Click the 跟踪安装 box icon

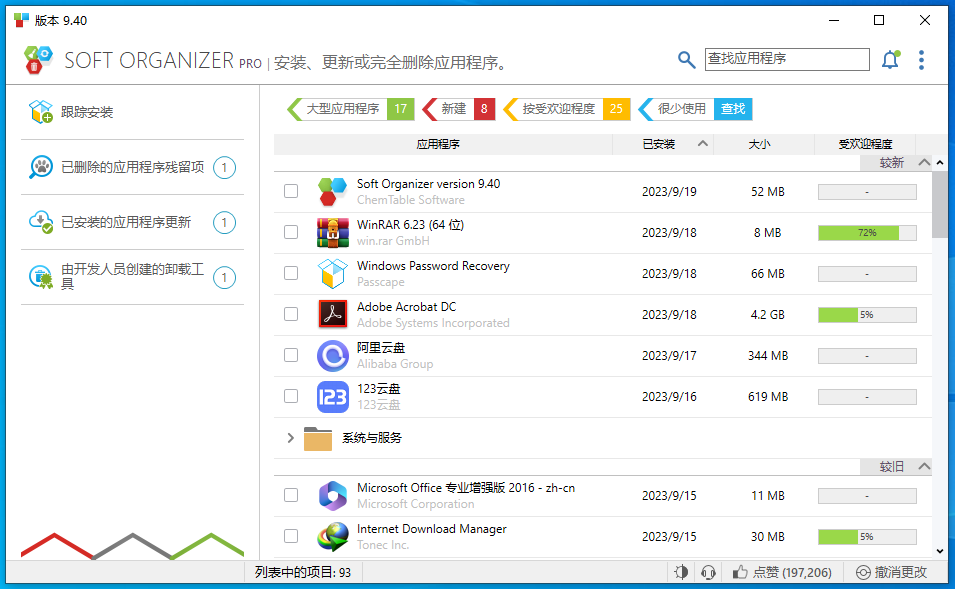40,112
